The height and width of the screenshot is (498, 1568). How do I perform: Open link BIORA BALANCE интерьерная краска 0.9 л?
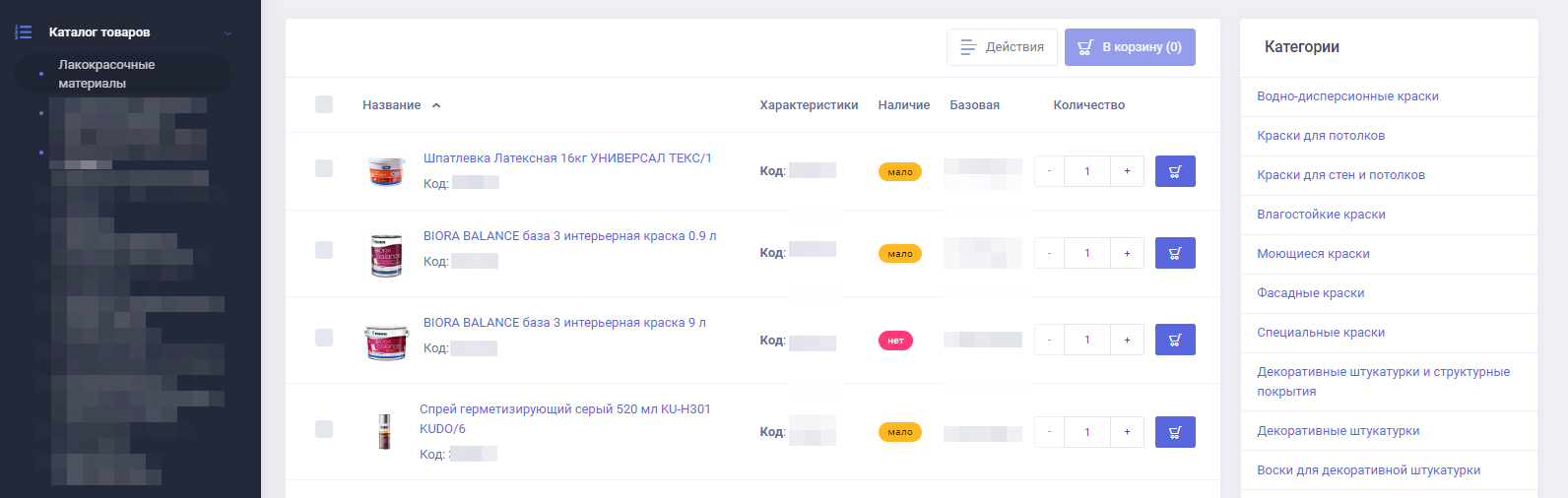coord(570,236)
